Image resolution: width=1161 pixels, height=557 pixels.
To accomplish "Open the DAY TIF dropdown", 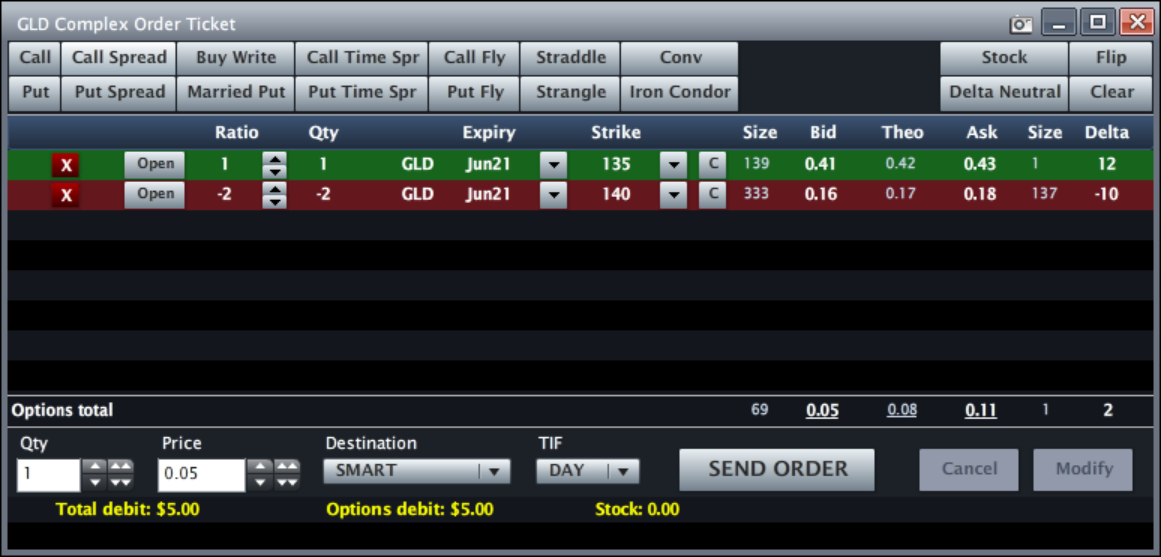I will [587, 470].
